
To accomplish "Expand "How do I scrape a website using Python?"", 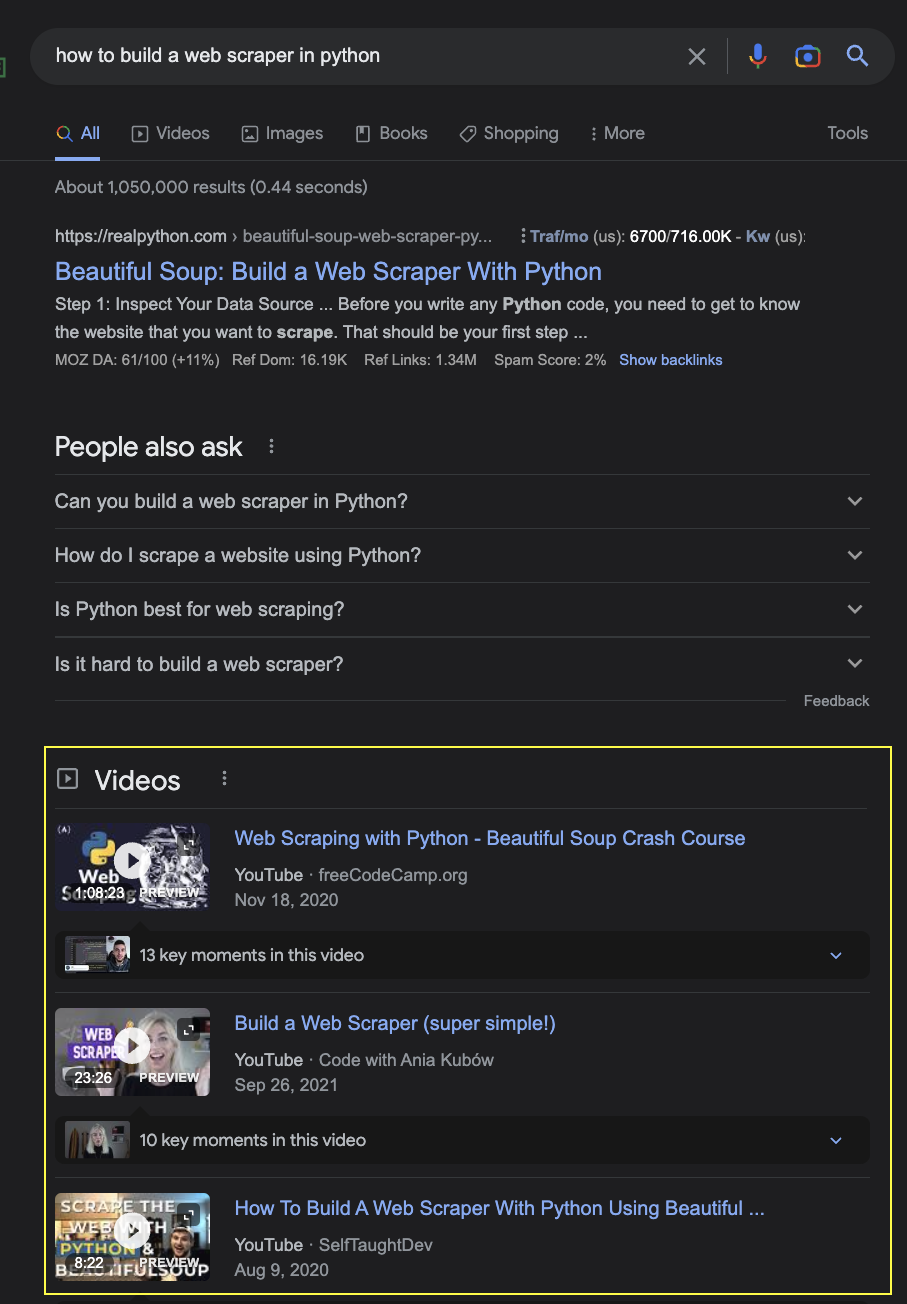I will point(462,555).
